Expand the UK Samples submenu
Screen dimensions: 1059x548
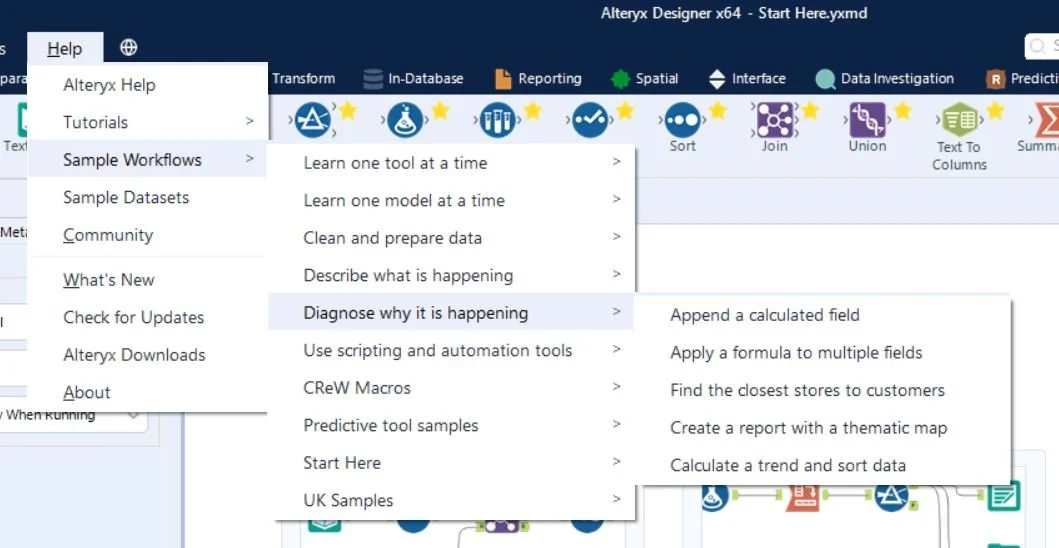(451, 501)
